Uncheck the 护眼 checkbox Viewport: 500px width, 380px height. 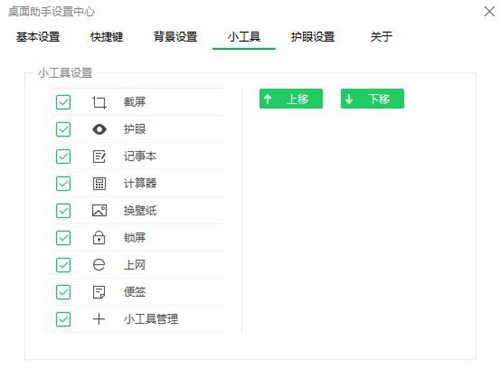pos(63,129)
